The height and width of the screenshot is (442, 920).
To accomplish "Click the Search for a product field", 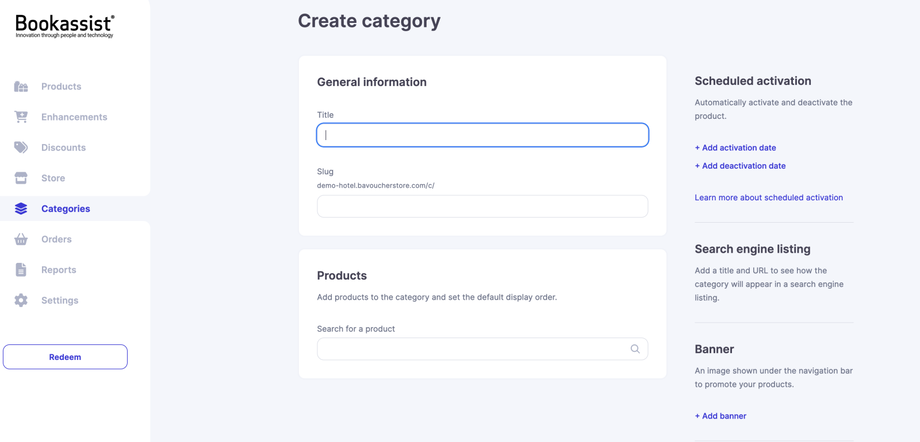I will click(x=472, y=349).
